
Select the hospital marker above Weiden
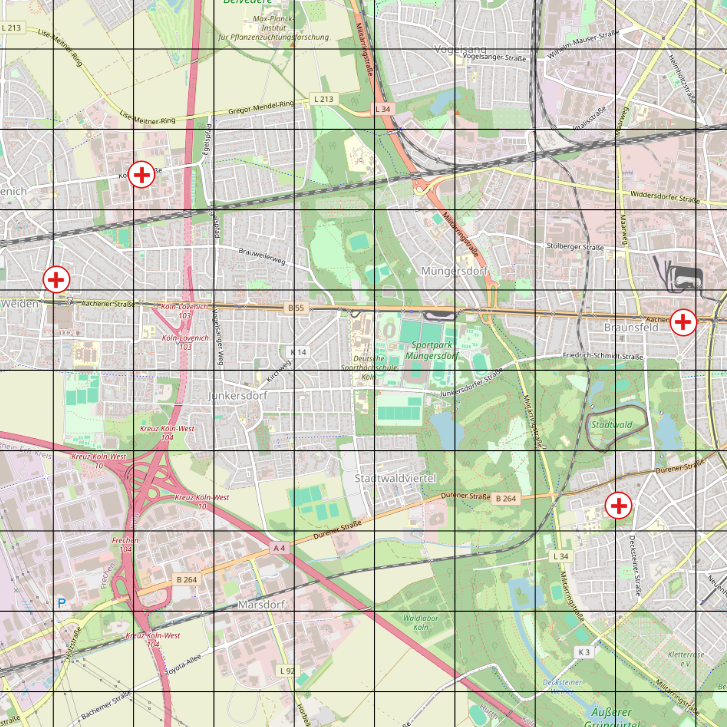57,280
